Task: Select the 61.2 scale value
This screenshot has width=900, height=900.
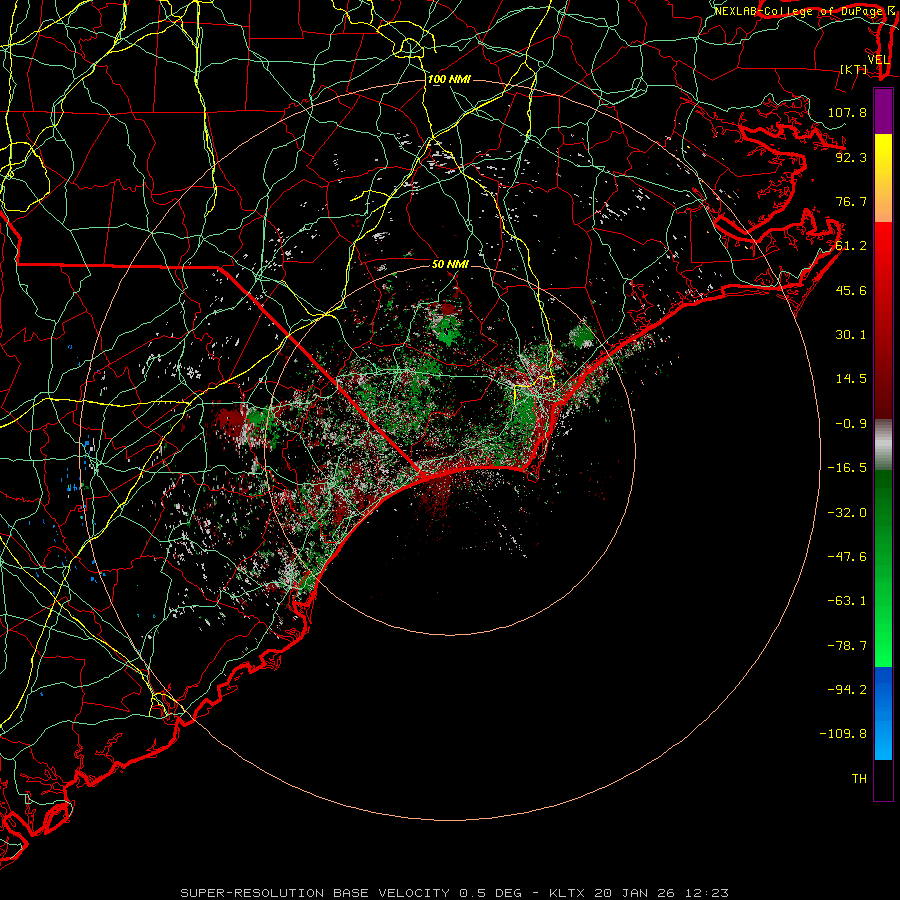Action: pyautogui.click(x=851, y=246)
